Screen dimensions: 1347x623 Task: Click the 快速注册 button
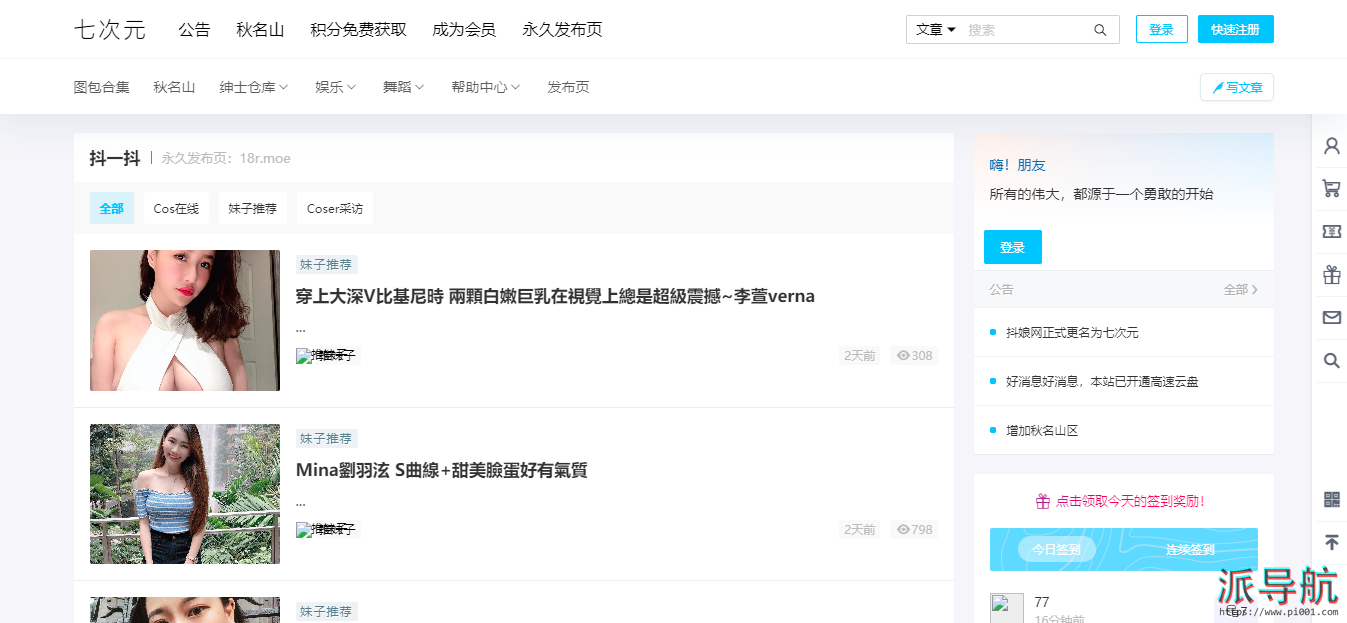click(1235, 30)
